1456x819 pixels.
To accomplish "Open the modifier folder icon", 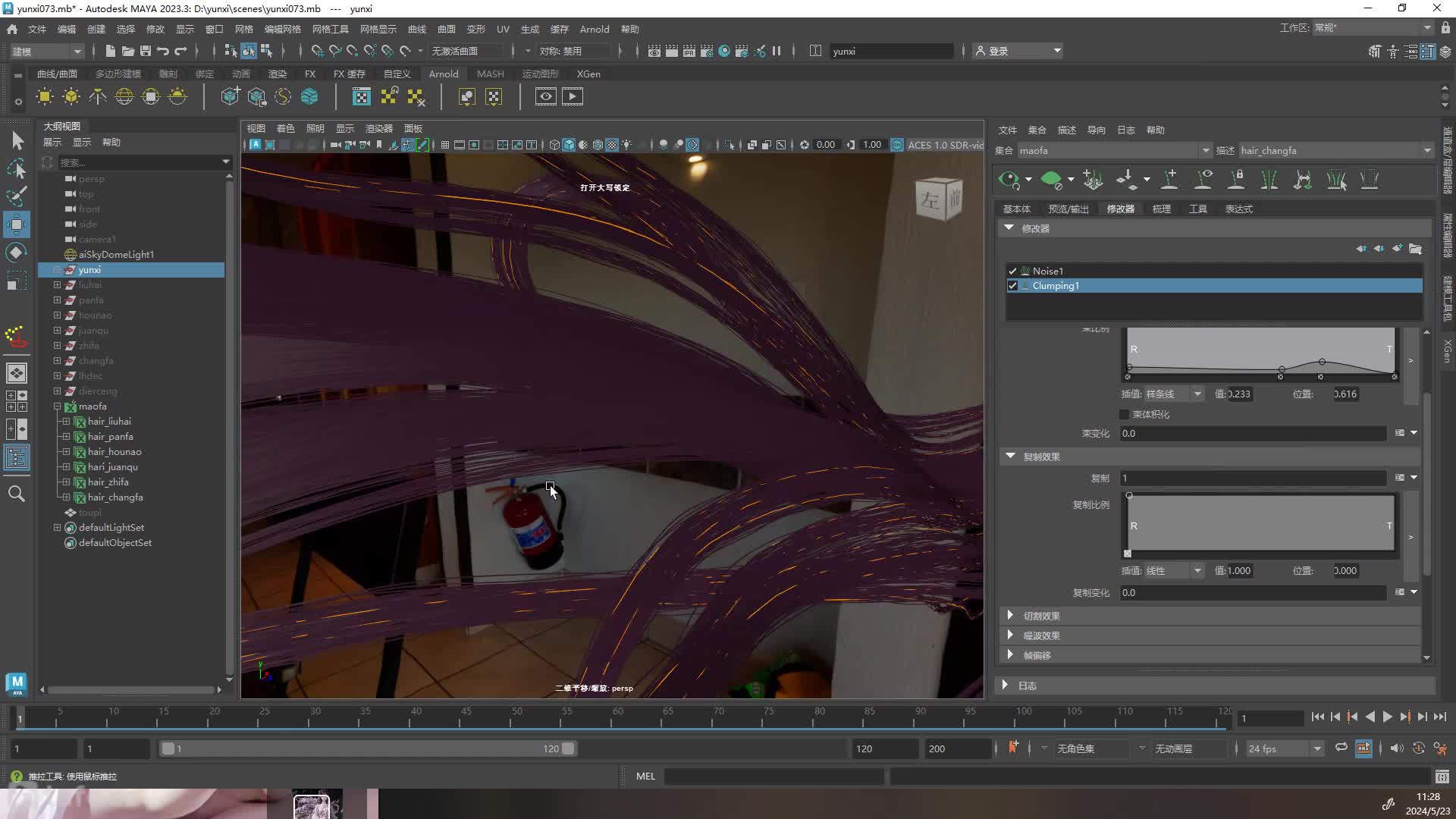I will tap(1415, 249).
